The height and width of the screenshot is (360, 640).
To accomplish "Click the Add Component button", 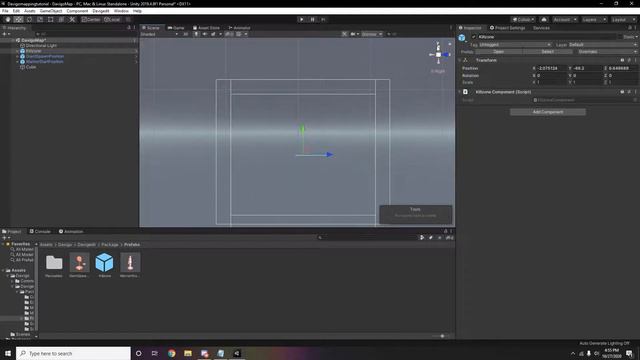I will coord(548,112).
